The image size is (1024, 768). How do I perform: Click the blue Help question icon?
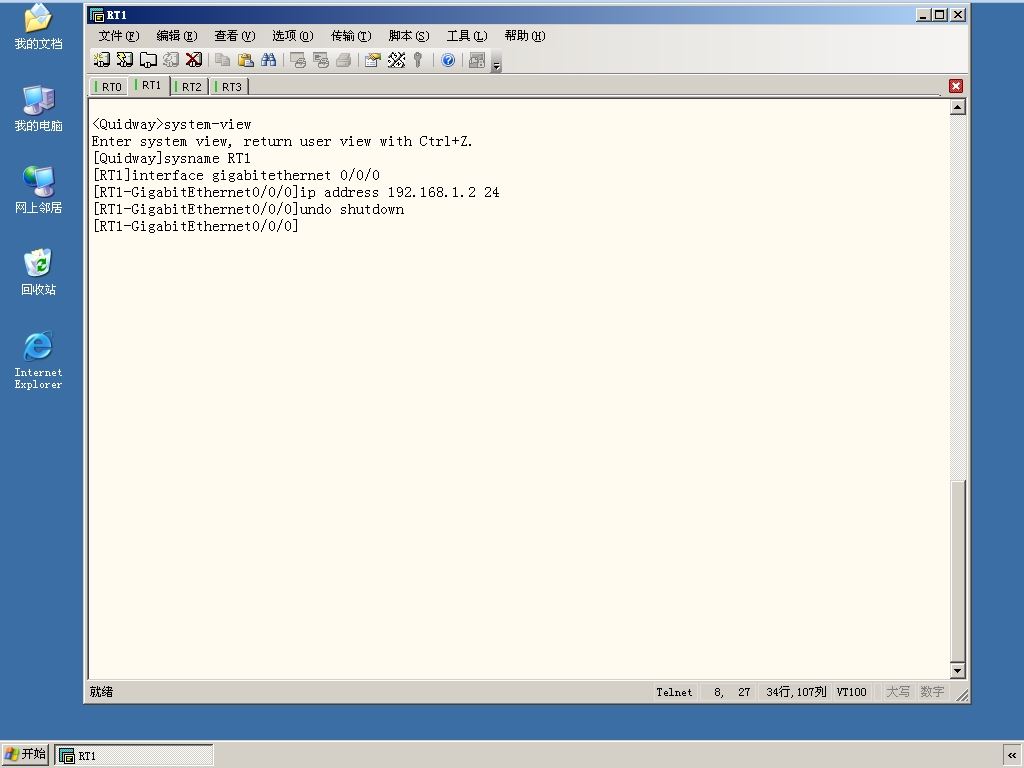[448, 60]
